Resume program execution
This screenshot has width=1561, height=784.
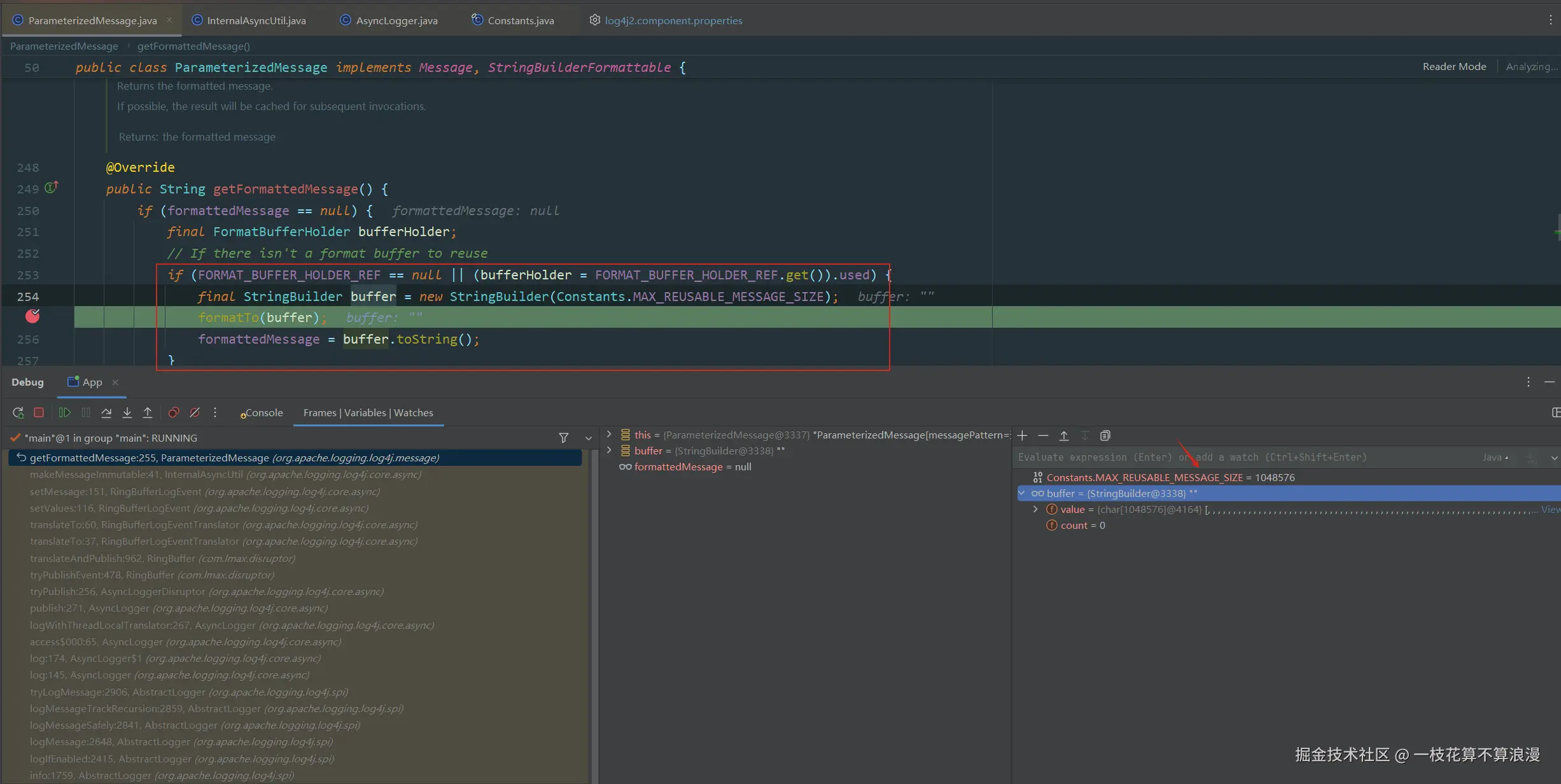point(64,412)
